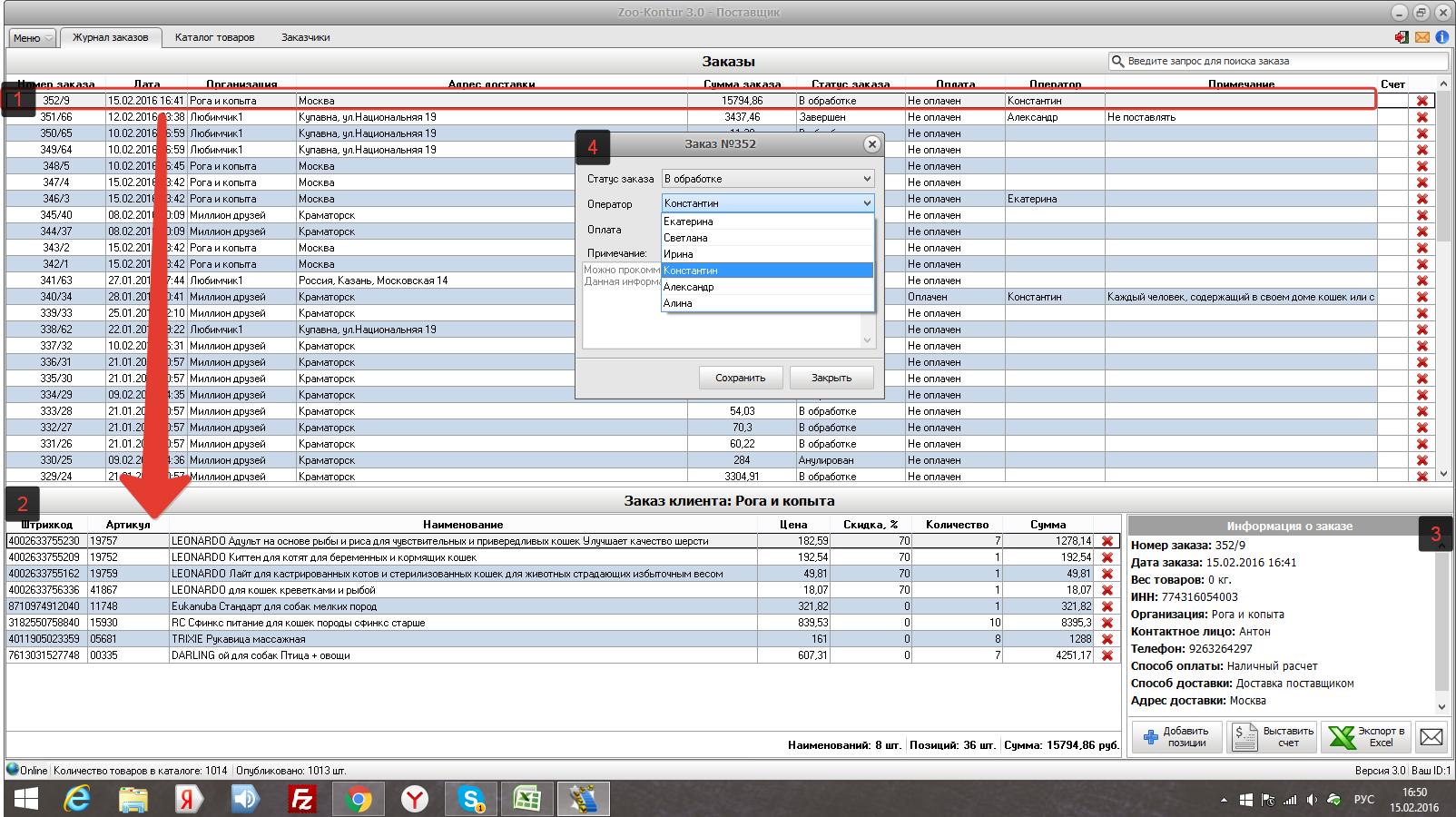
Task: Select Екатерина in operator list
Action: [x=767, y=221]
